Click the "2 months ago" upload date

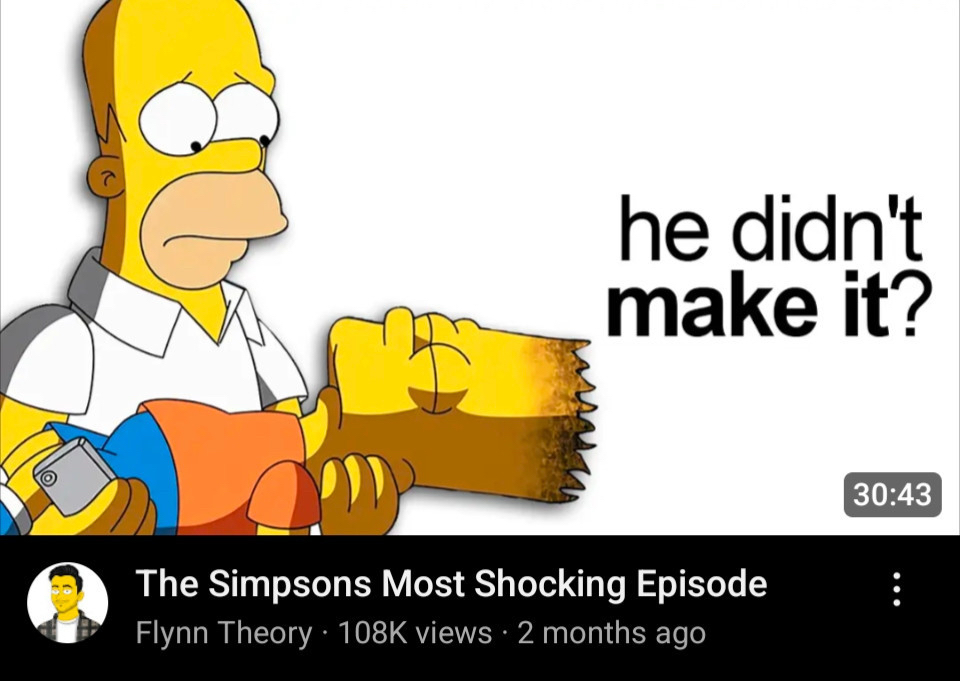pos(612,633)
